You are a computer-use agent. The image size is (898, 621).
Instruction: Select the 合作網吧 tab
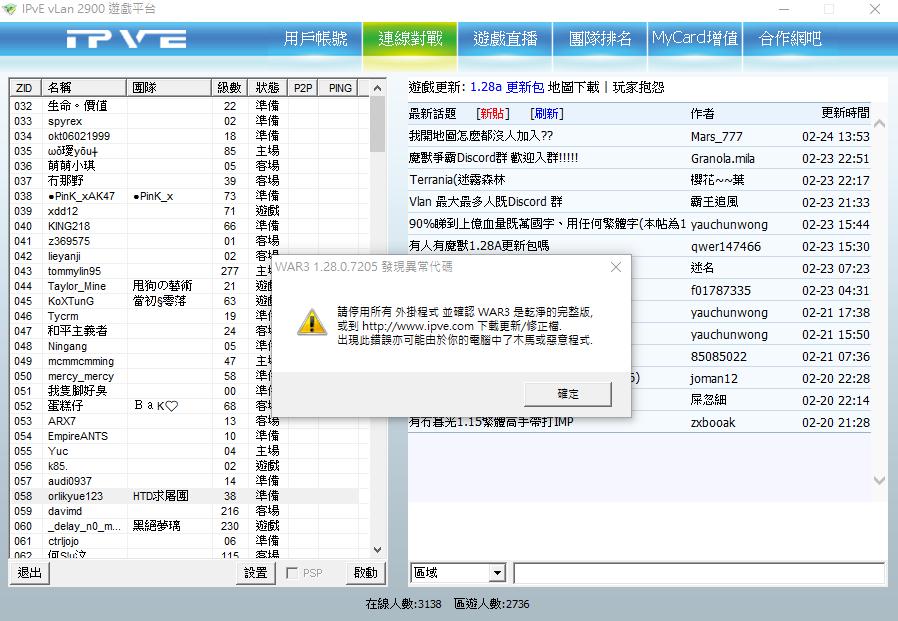(x=790, y=38)
